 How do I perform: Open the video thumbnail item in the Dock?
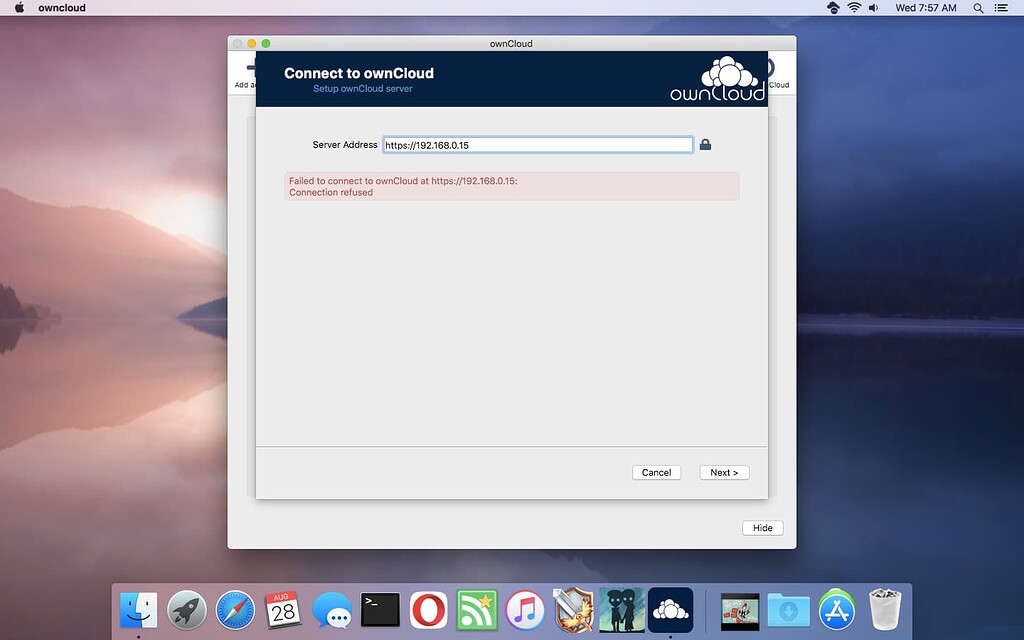pos(740,612)
